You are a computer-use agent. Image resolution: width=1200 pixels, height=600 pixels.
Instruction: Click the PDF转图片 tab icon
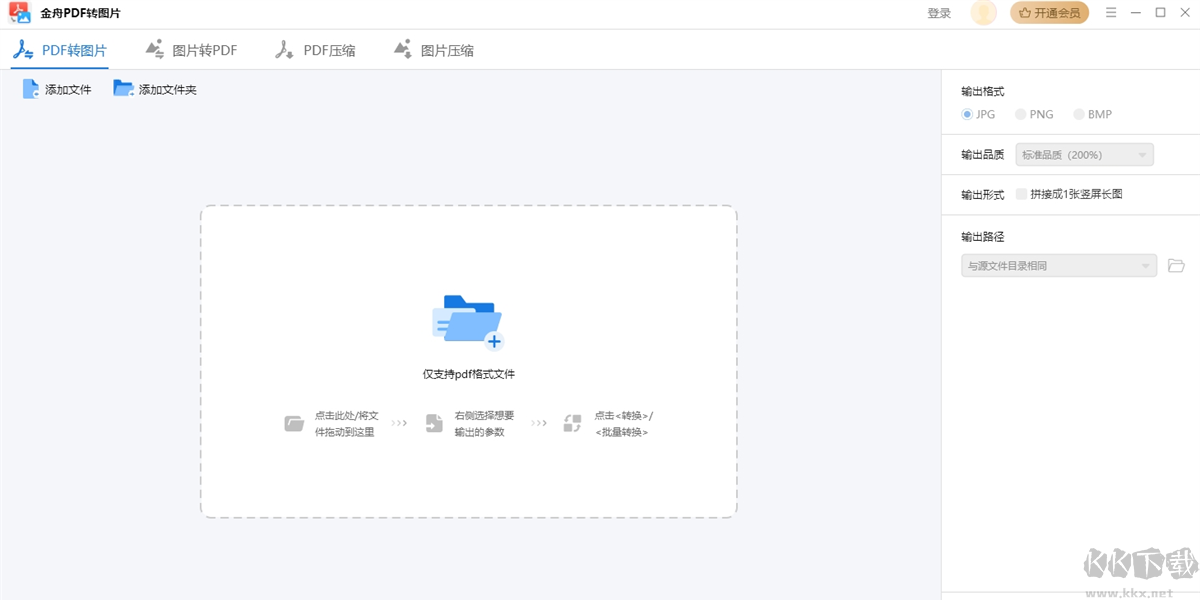click(x=22, y=48)
